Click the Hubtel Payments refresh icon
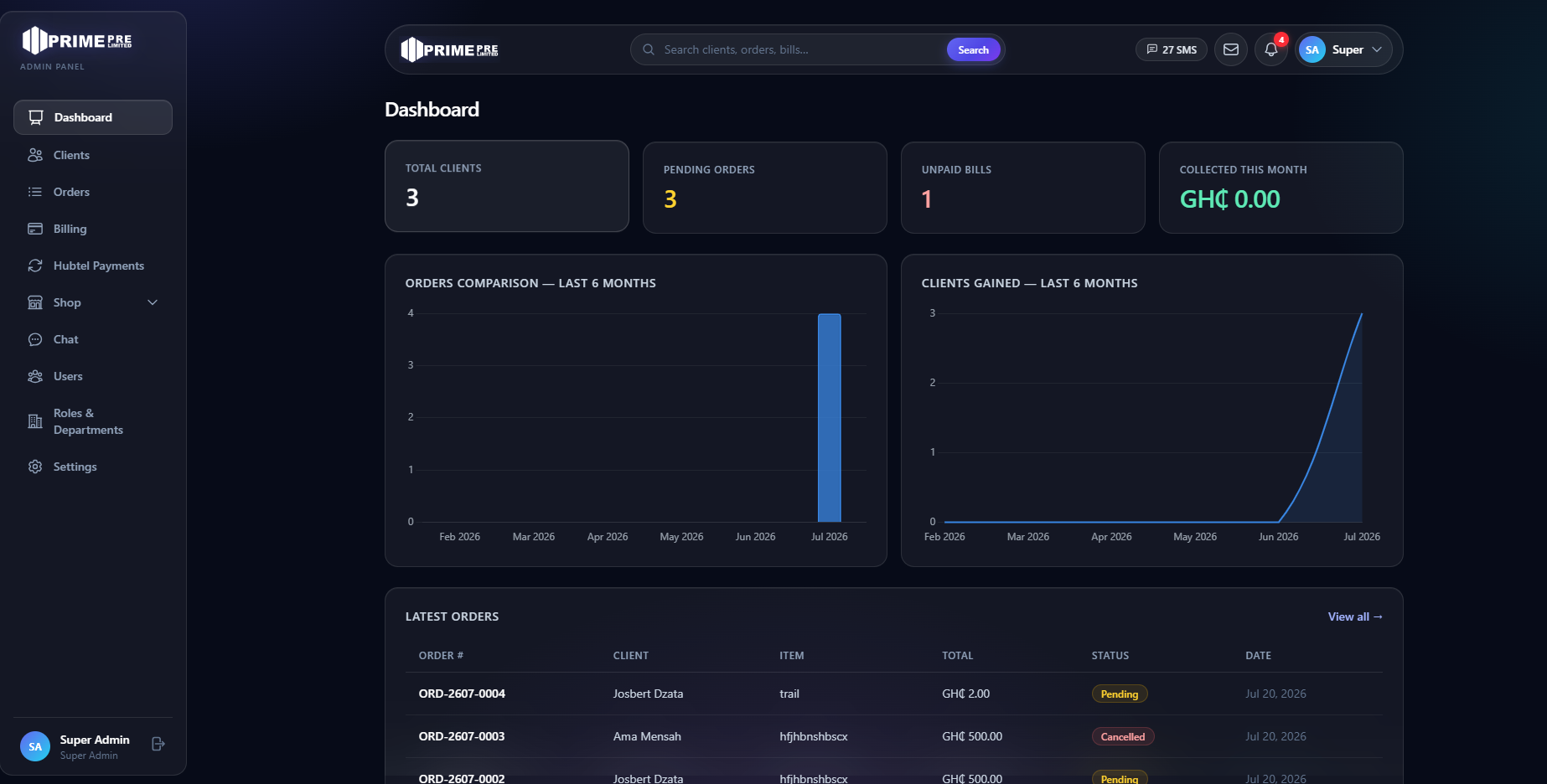 35,266
